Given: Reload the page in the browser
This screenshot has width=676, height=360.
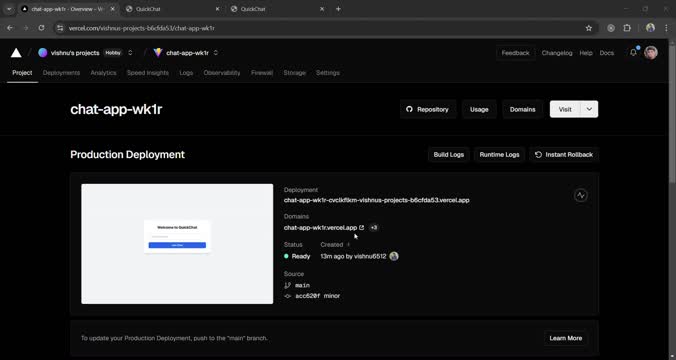Looking at the screenshot, I should [x=41, y=28].
